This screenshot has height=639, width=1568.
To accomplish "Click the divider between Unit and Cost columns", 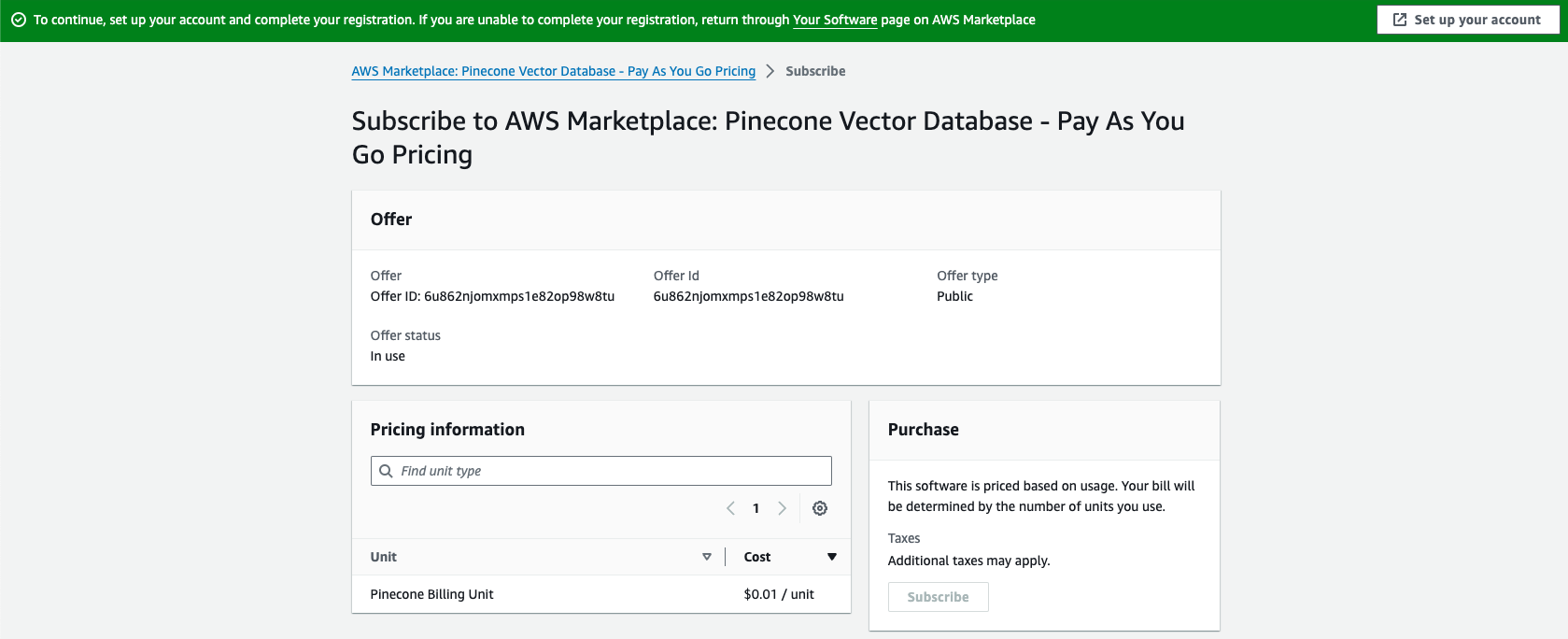I will click(725, 557).
